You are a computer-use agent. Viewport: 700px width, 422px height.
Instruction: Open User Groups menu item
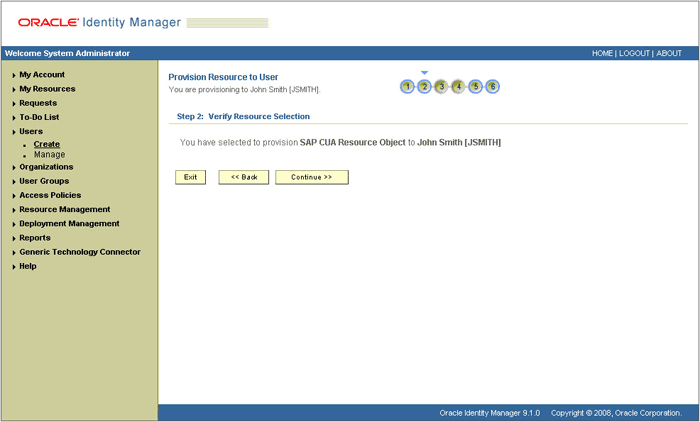point(44,181)
